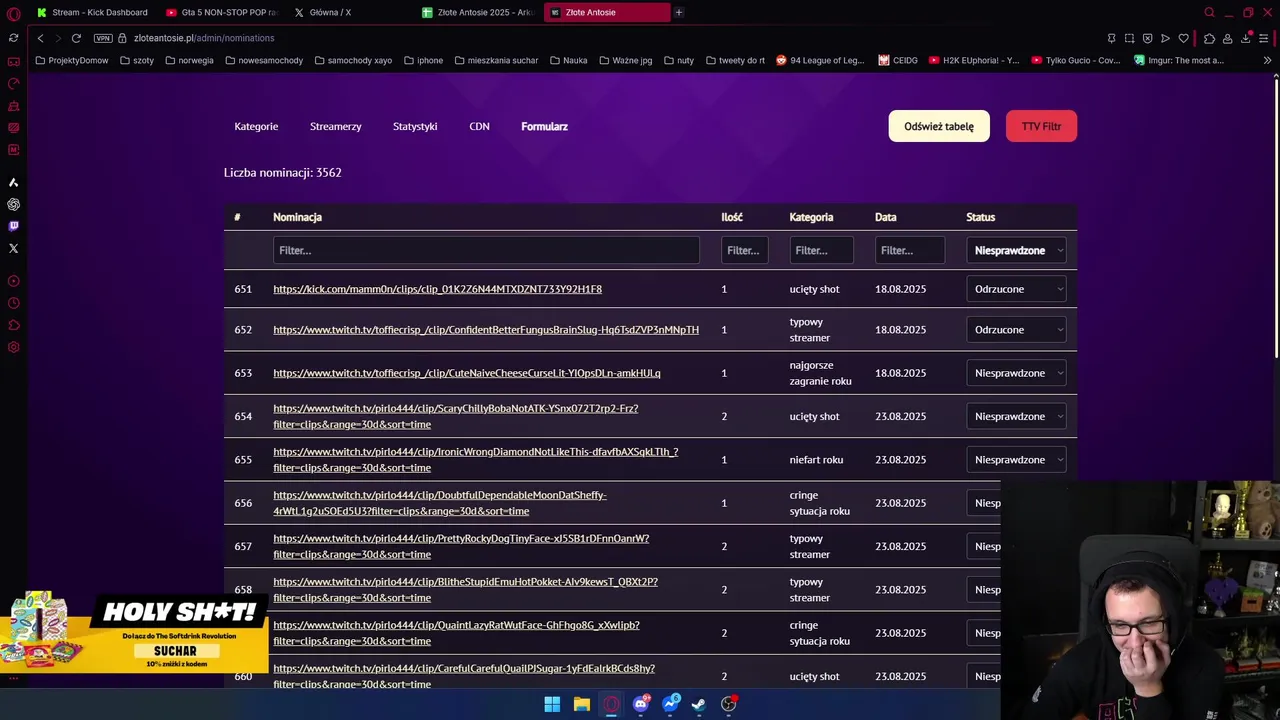The height and width of the screenshot is (720, 1280).
Task: Switch to Gta 5 NON-STOP POP tab
Action: click(221, 13)
